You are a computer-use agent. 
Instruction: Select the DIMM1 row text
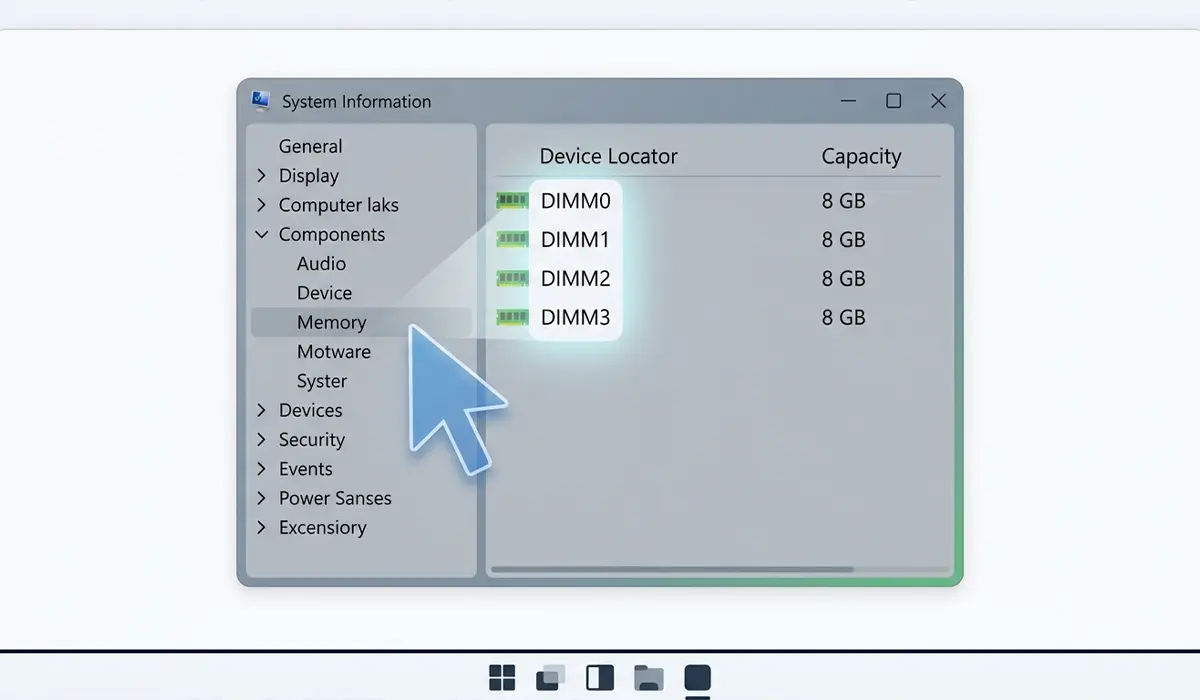575,240
